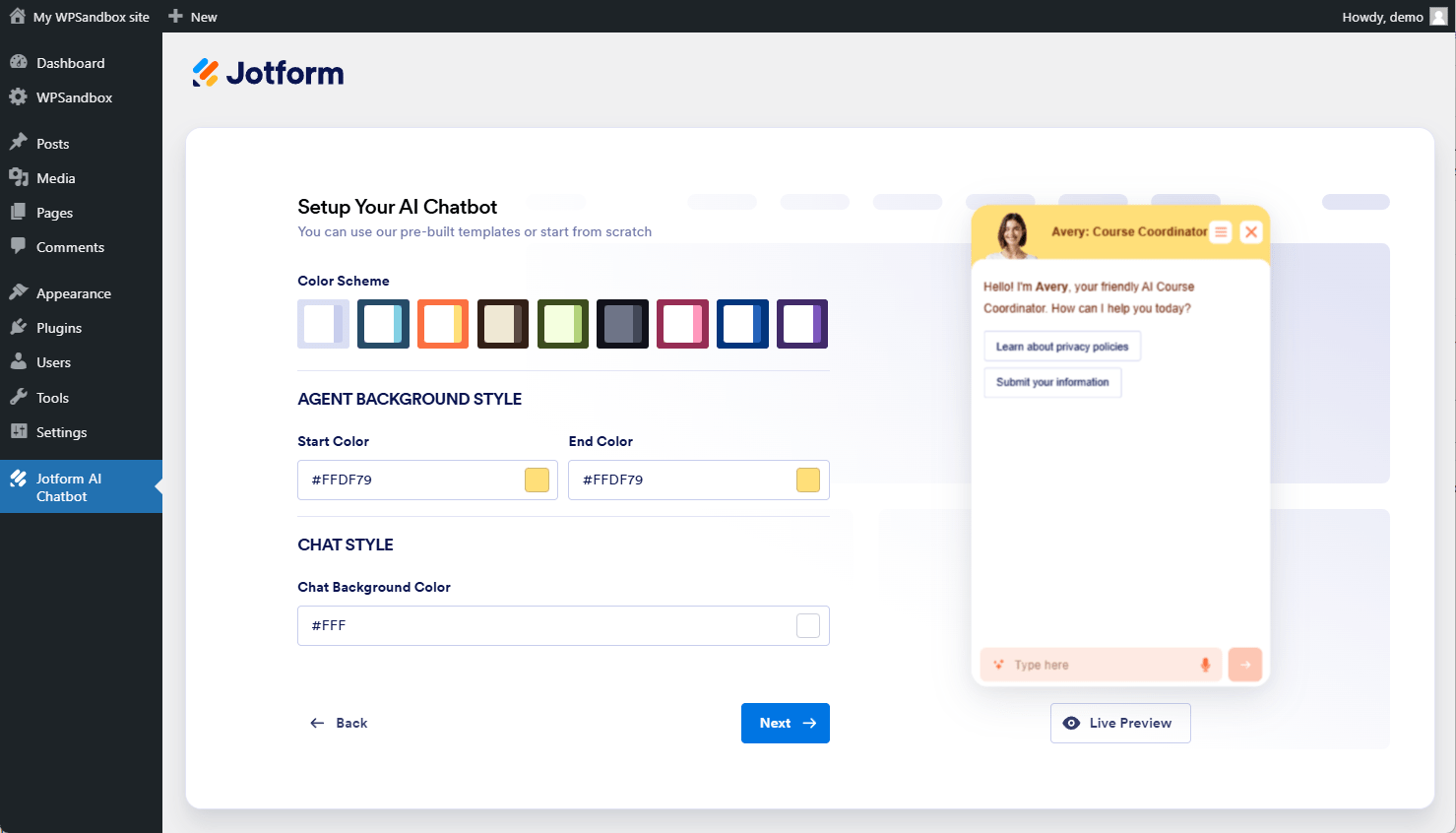Click 'Submit your information' suggestion
This screenshot has height=833, width=1456.
coord(1052,382)
